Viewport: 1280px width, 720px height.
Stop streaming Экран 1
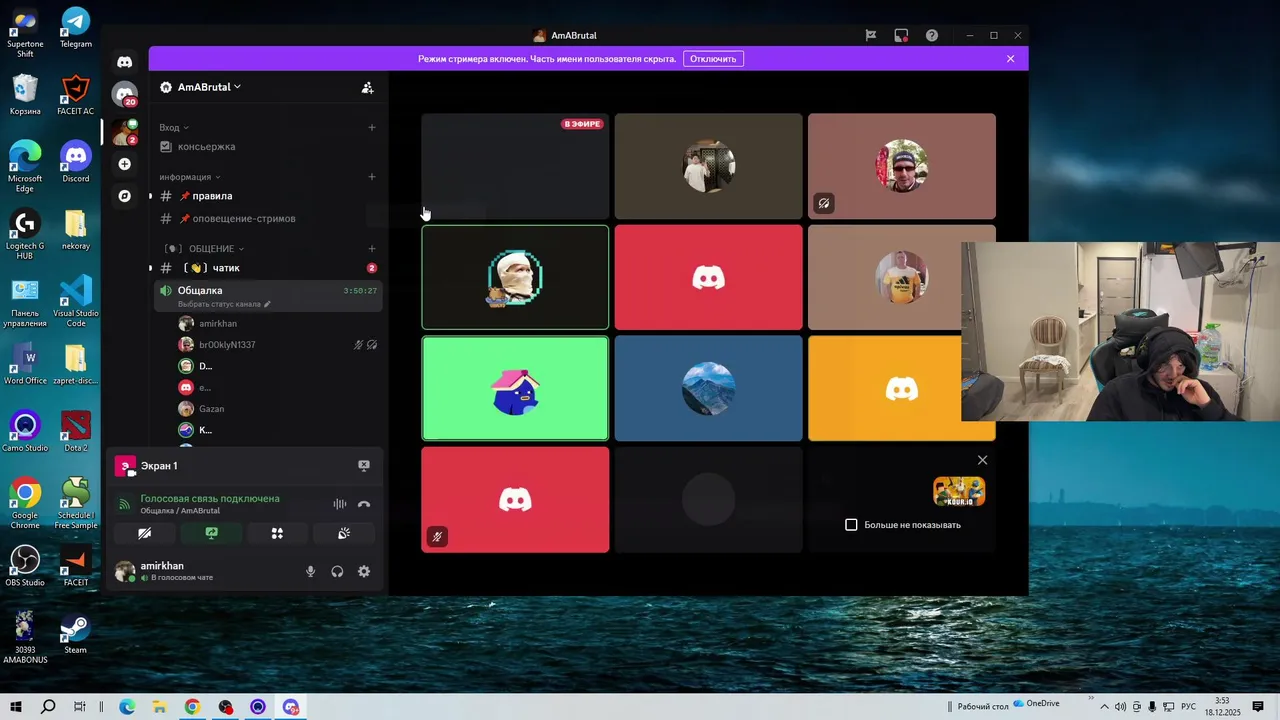pyautogui.click(x=364, y=466)
